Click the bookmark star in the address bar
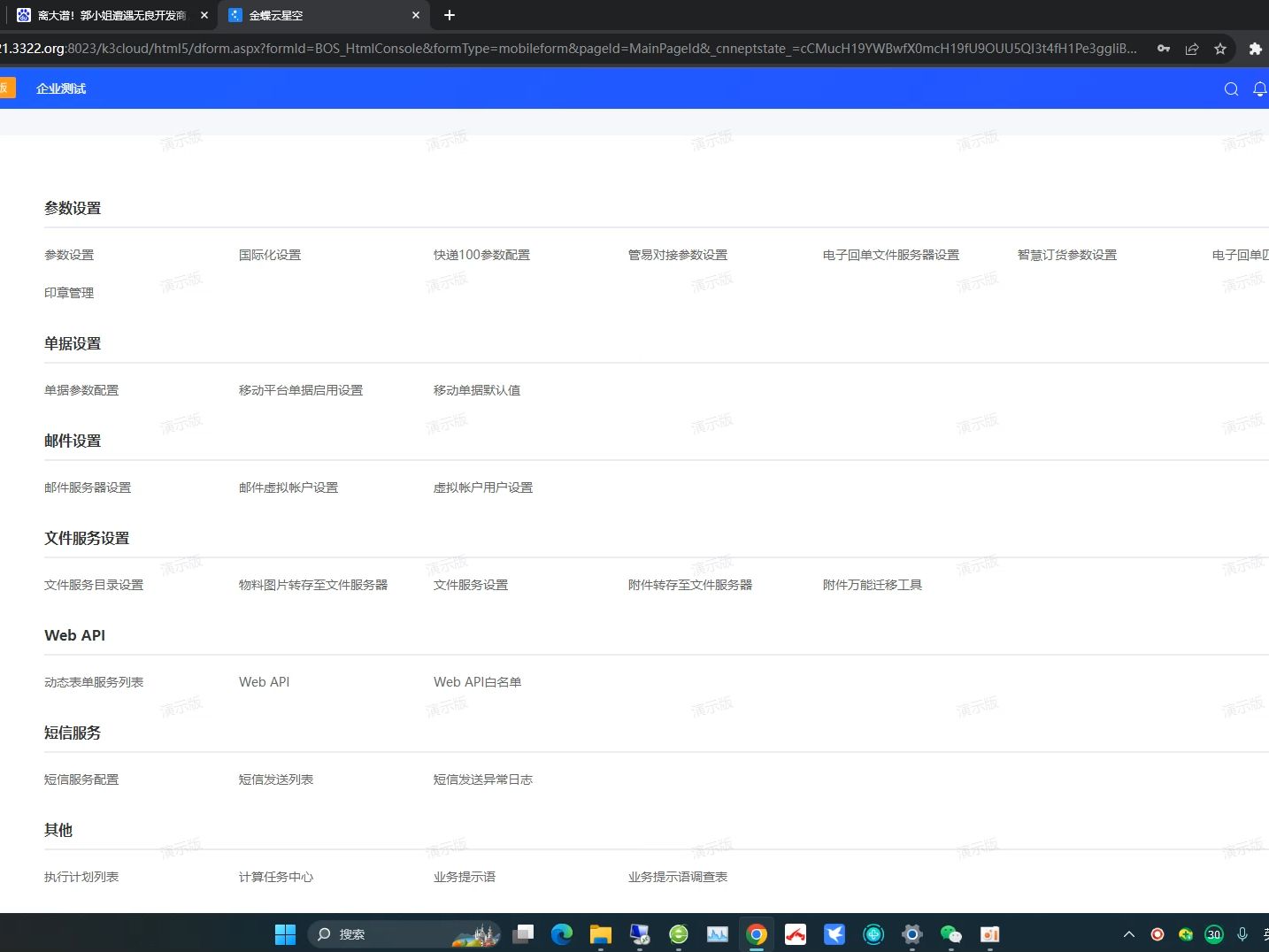The height and width of the screenshot is (952, 1269). [x=1220, y=49]
